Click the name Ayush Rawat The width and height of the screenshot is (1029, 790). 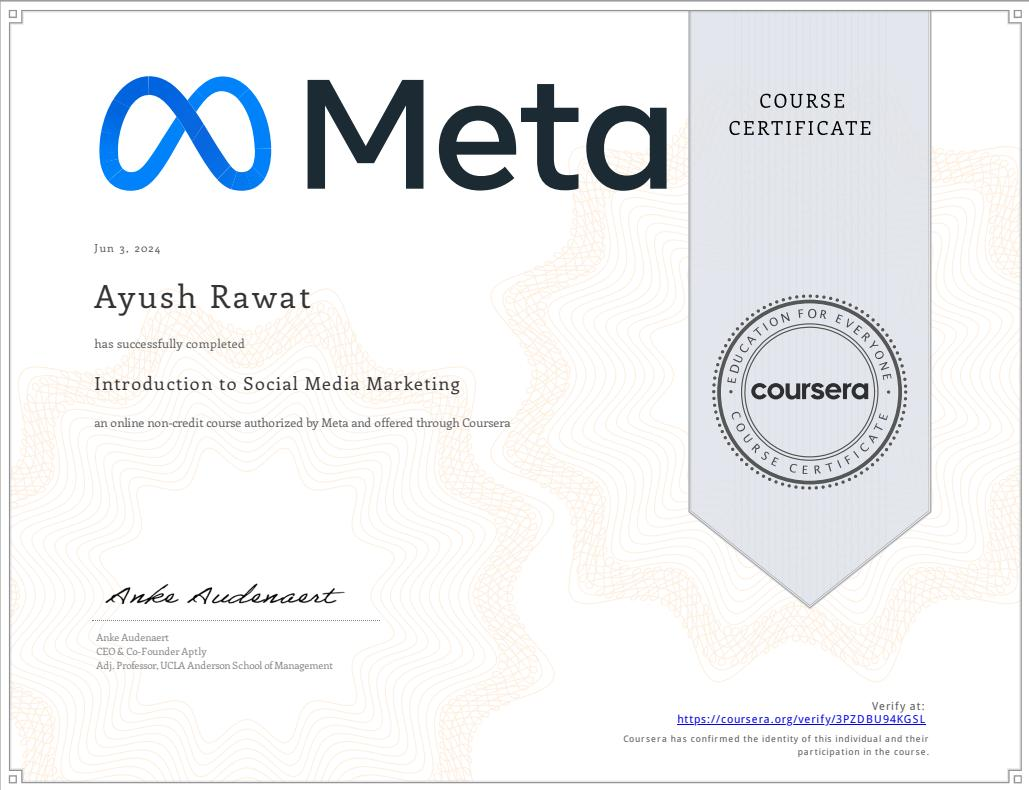[202, 297]
